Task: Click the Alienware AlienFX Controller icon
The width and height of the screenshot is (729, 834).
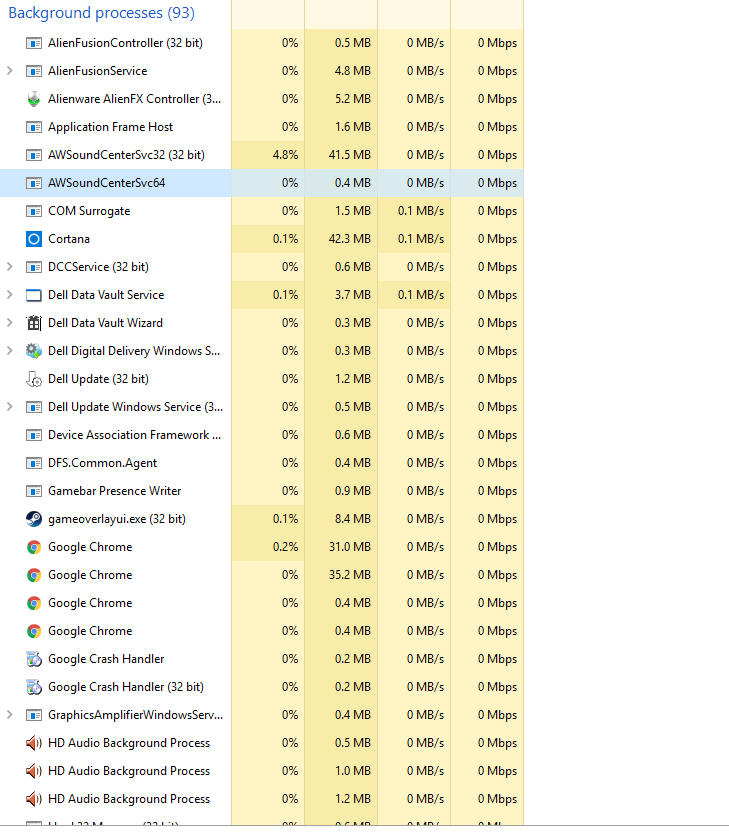Action: click(x=33, y=99)
